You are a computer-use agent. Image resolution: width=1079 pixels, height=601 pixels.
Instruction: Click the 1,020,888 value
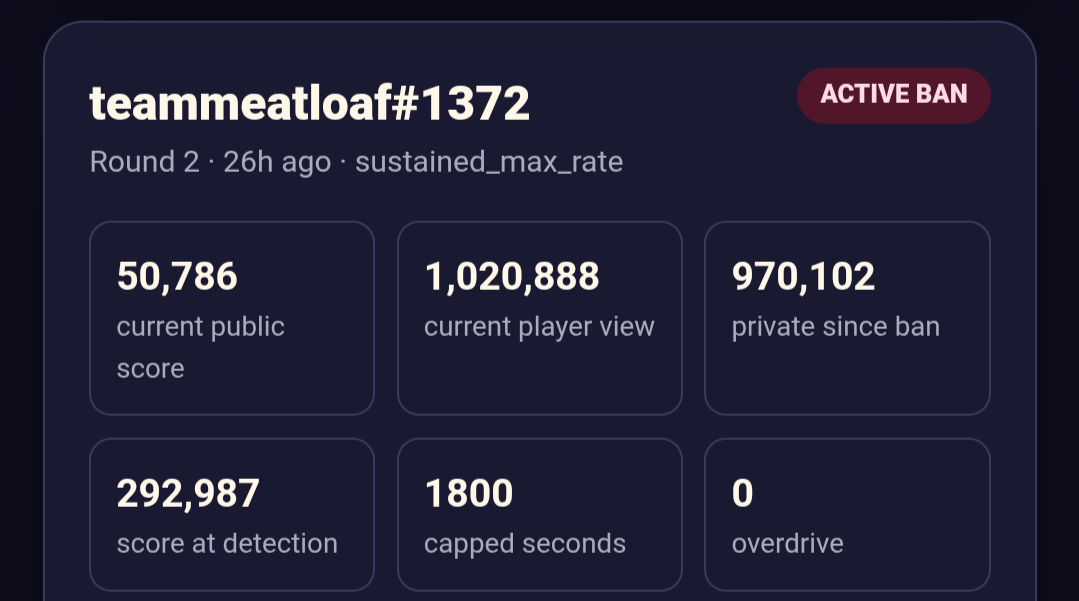click(x=512, y=277)
